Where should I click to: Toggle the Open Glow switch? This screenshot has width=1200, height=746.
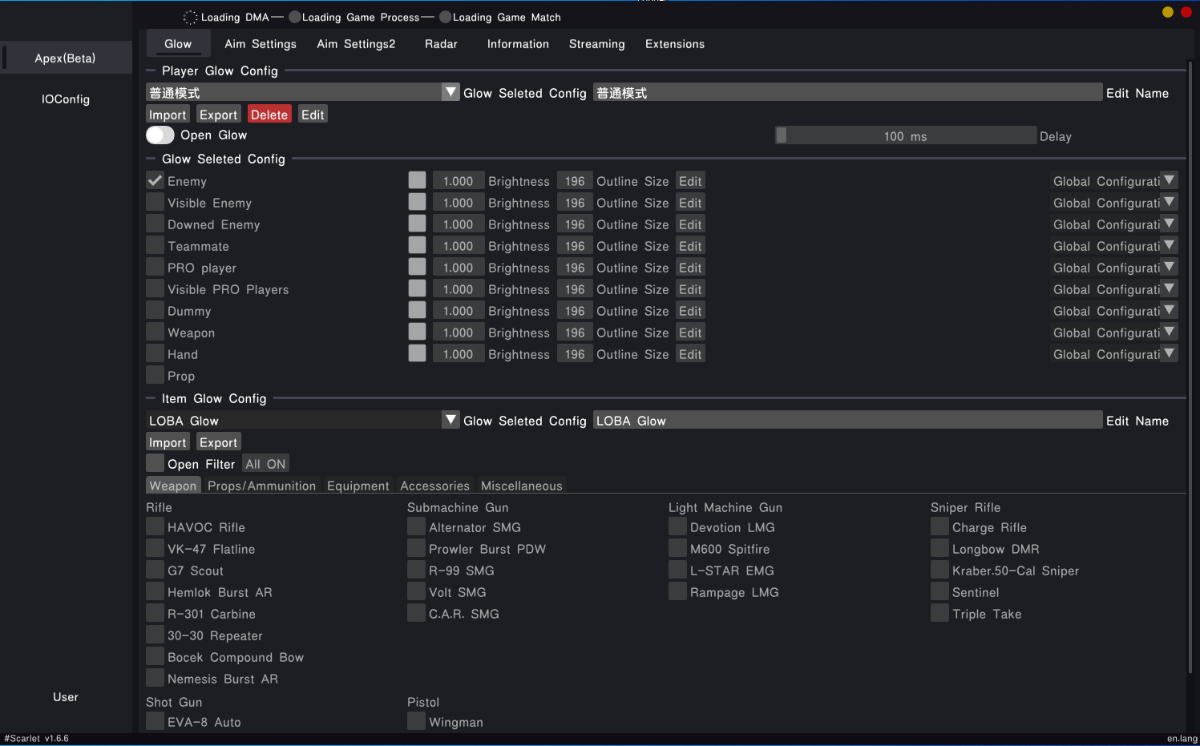(160, 135)
